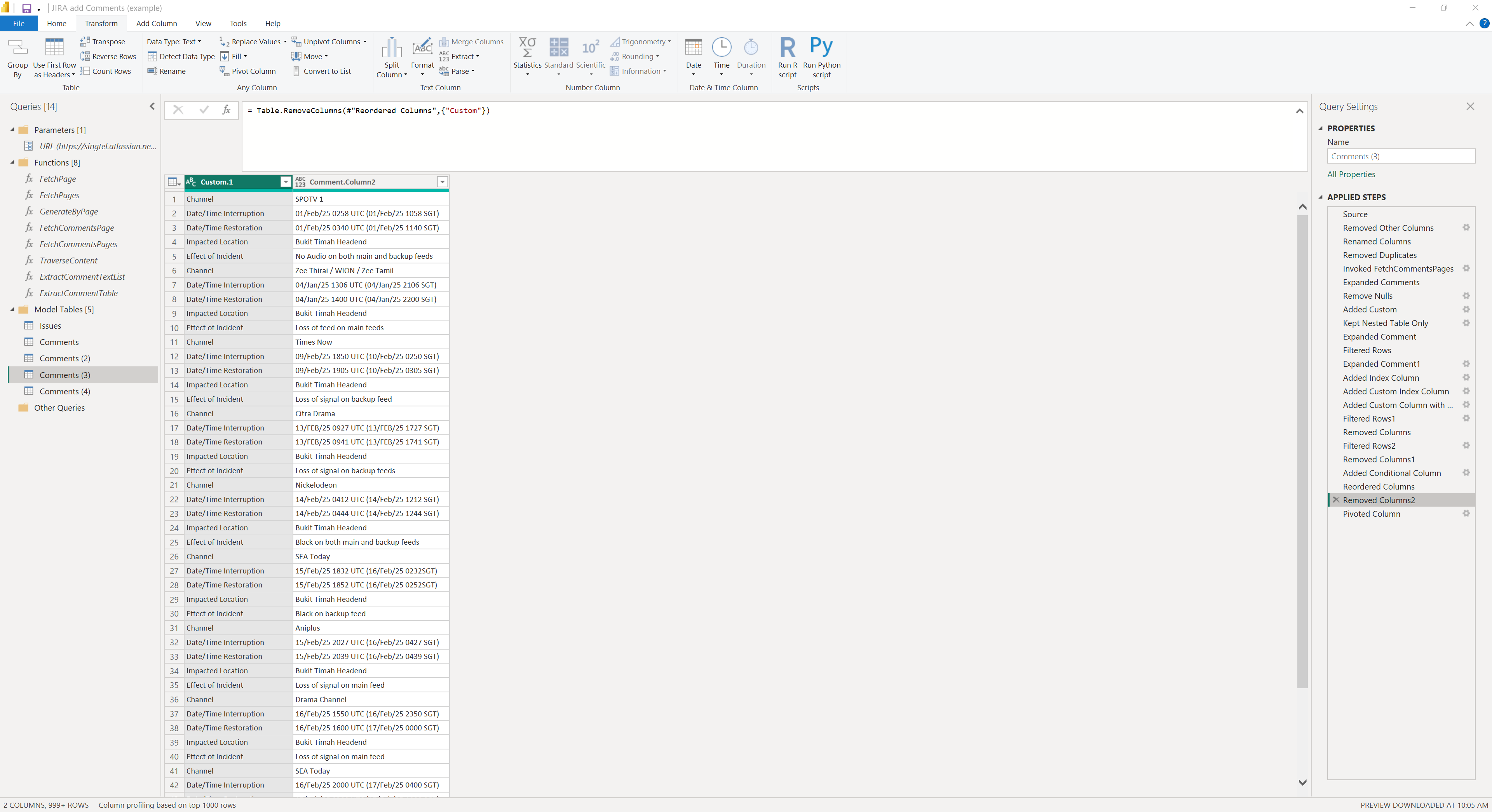The height and width of the screenshot is (812, 1492).
Task: Click the Save icon in title bar
Action: [26, 8]
